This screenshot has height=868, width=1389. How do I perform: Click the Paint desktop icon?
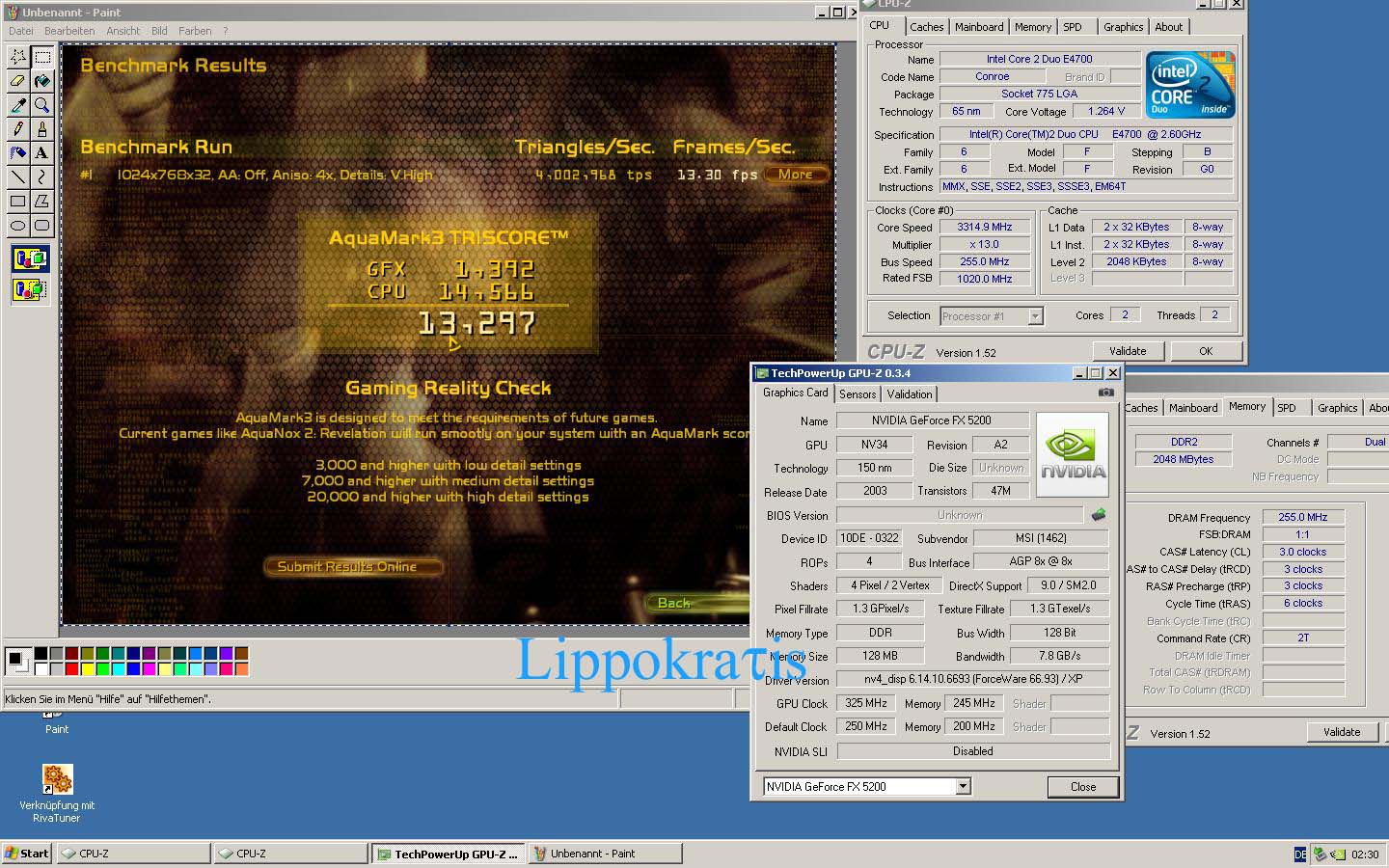[57, 723]
